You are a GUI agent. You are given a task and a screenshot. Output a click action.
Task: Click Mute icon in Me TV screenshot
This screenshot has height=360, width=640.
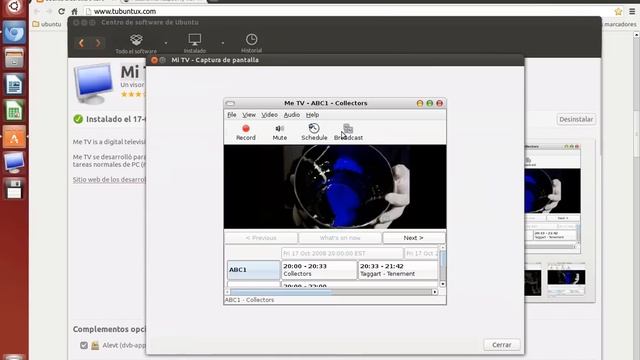click(280, 132)
